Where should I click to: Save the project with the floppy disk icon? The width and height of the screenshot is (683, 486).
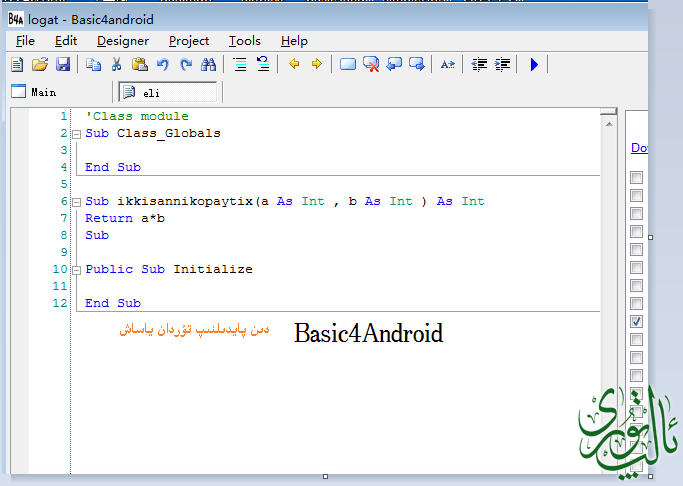point(63,65)
